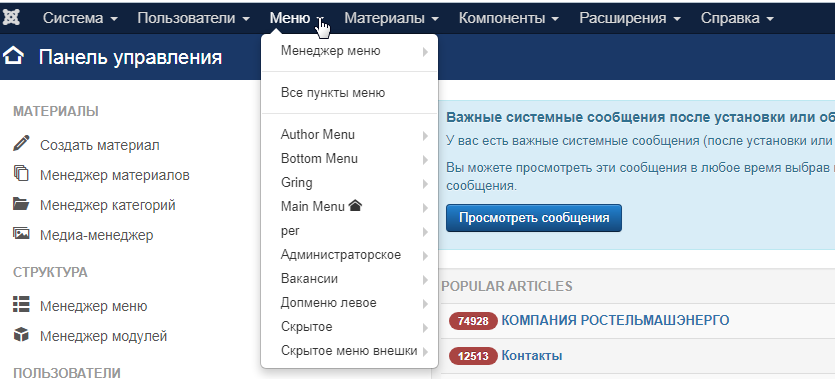This screenshot has height=379, width=835.
Task: Choose Администраторское menu entry
Action: point(349,255)
